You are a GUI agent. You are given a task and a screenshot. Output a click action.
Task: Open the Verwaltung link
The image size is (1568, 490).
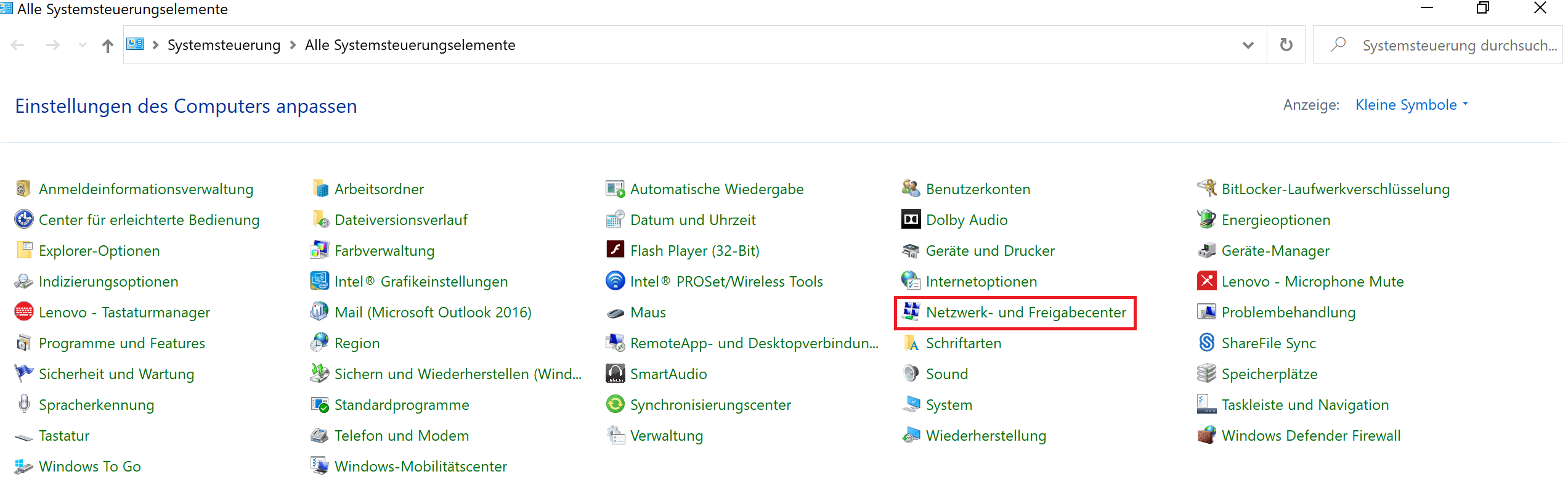(x=667, y=436)
